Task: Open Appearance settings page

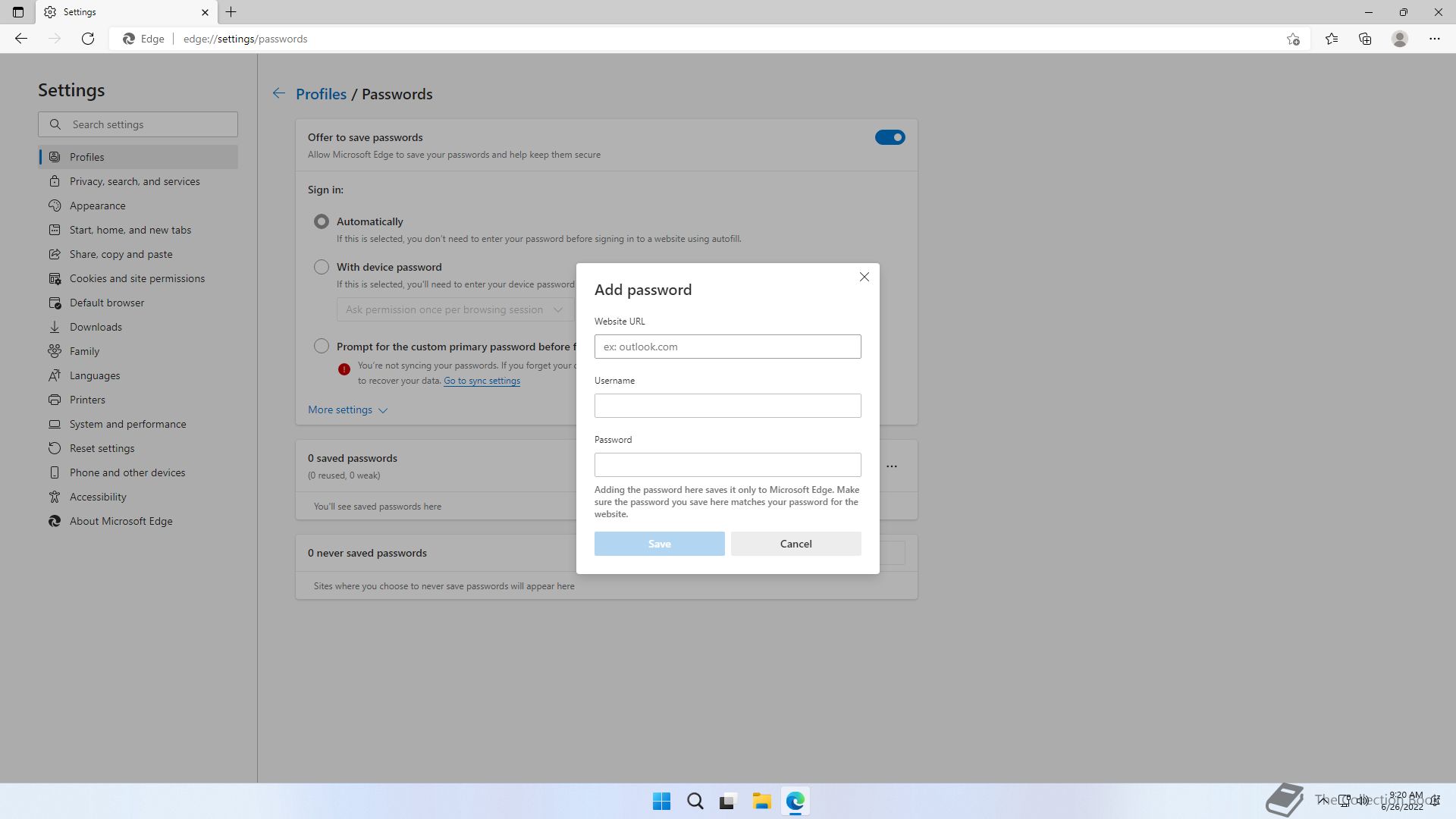Action: [x=138, y=206]
